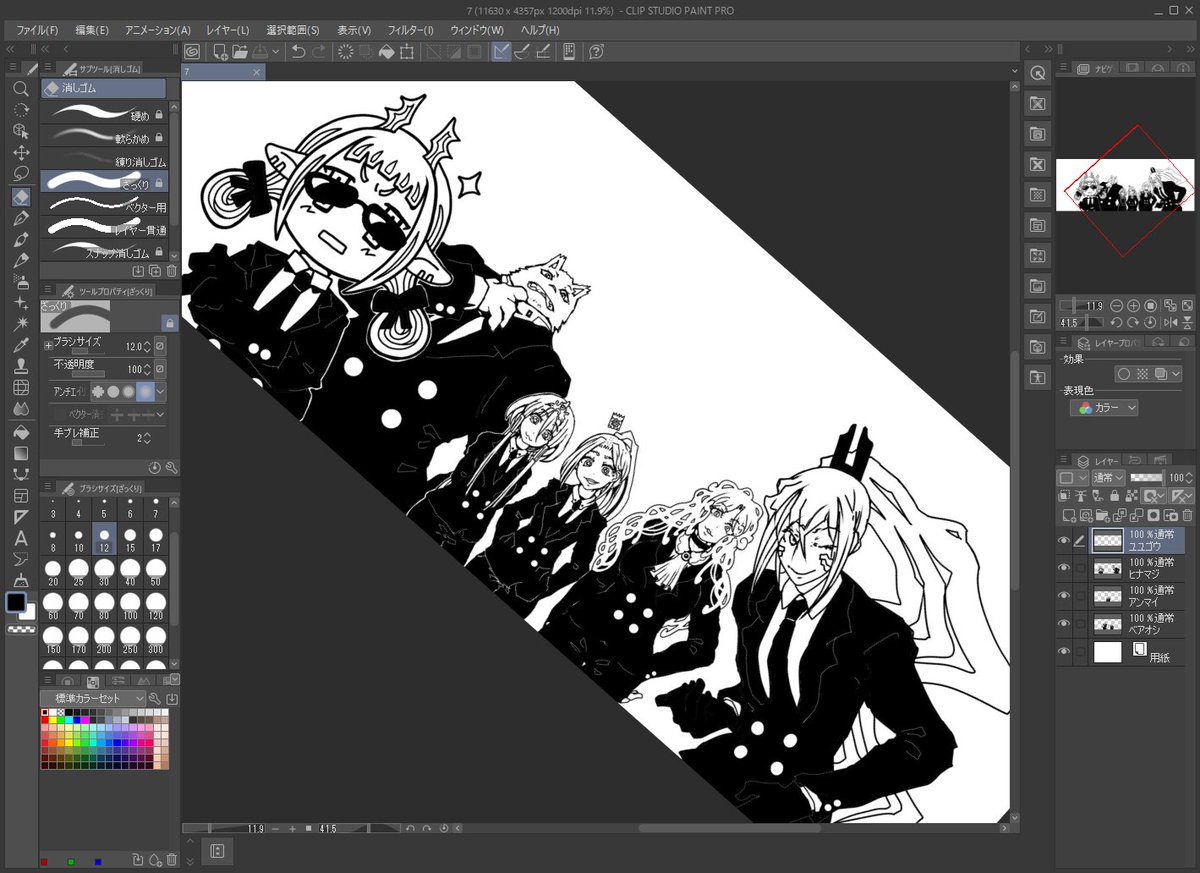Open the レイヤー(L) menu

[x=227, y=30]
